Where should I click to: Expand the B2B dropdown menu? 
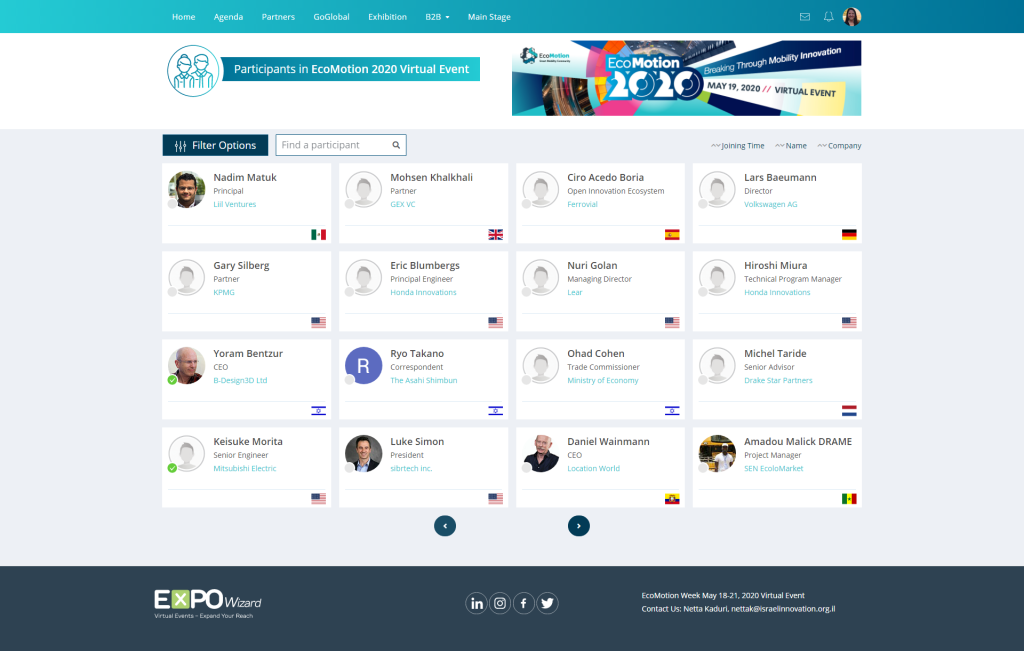(x=437, y=17)
